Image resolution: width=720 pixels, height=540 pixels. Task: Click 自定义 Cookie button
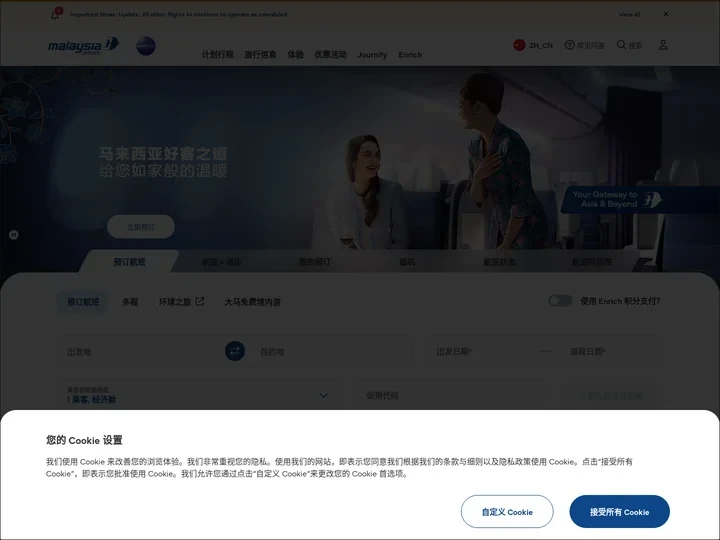(x=507, y=512)
